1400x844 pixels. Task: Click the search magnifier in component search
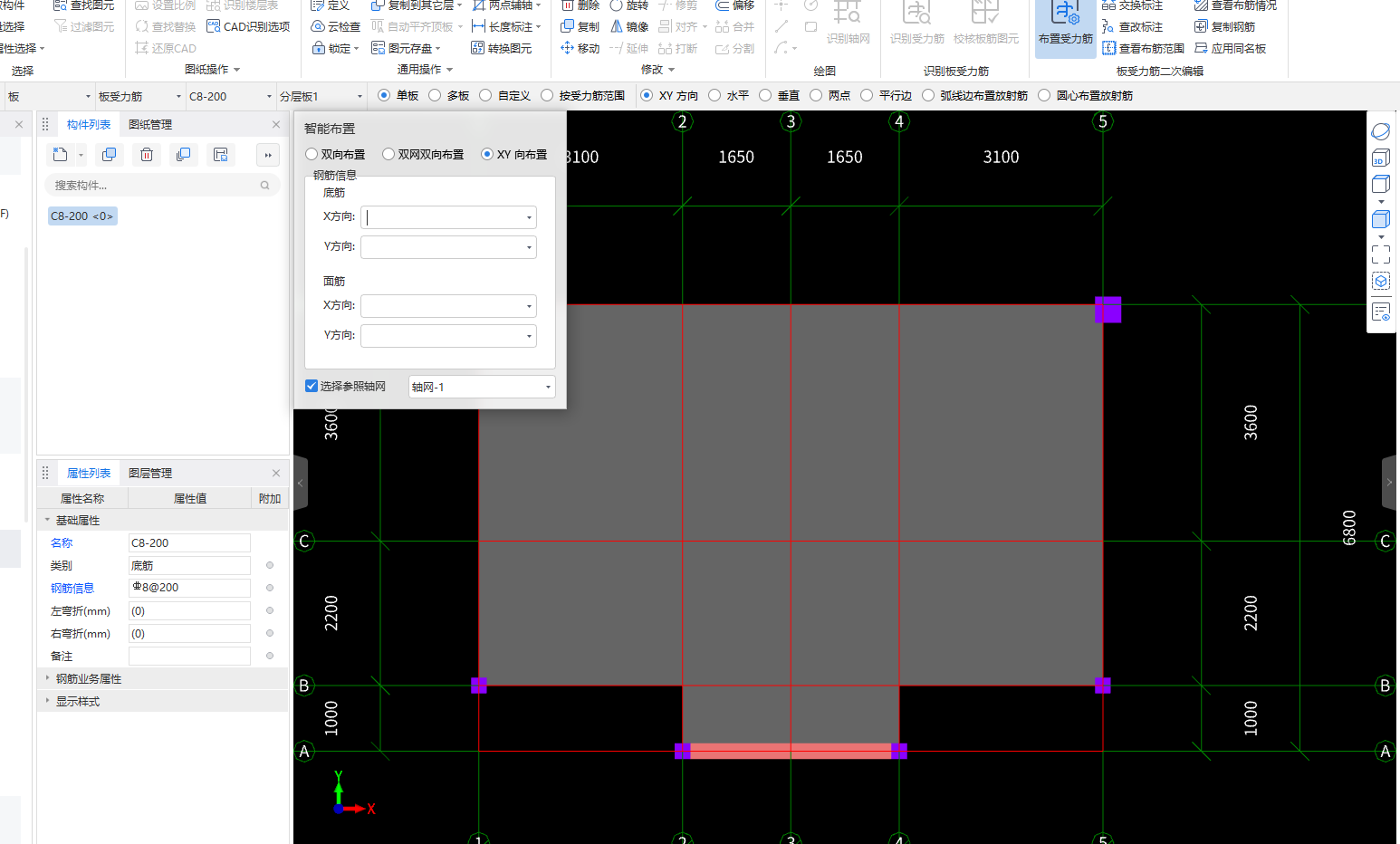pyautogui.click(x=265, y=186)
